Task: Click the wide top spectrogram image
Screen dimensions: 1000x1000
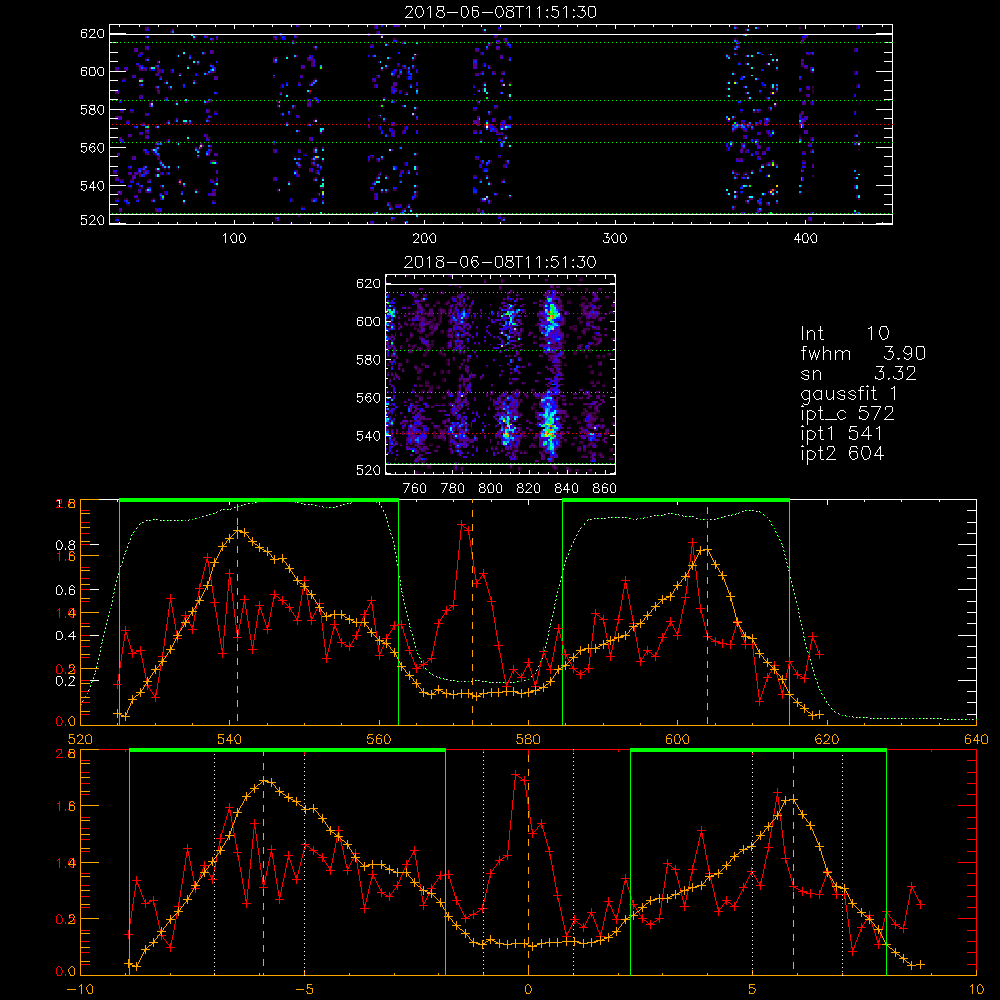Action: point(501,124)
